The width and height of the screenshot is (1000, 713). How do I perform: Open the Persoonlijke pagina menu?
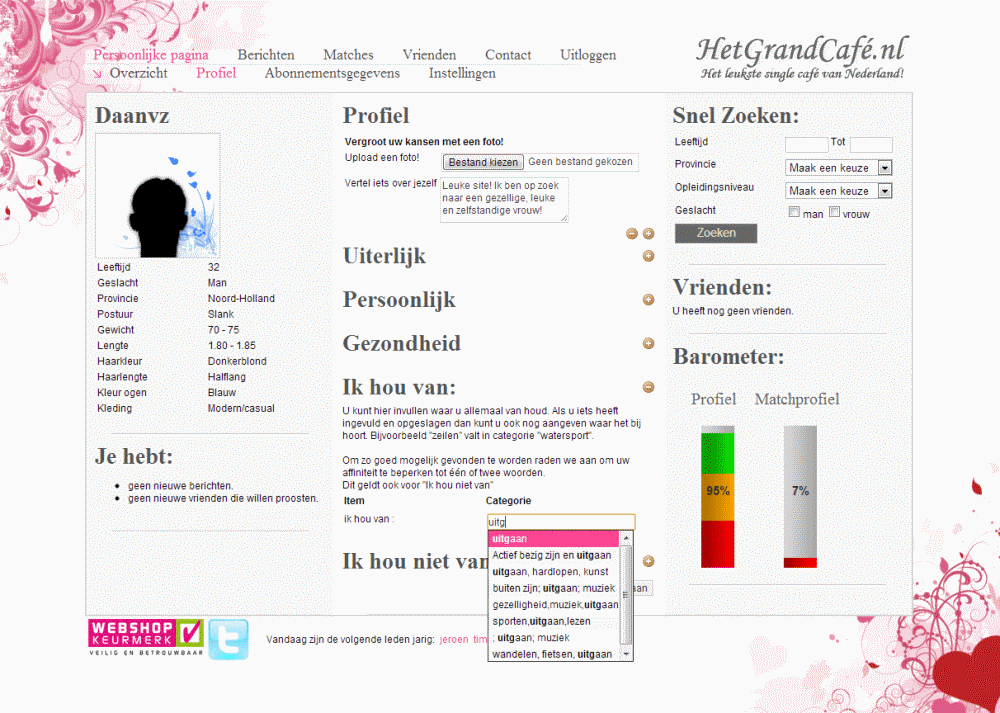coord(151,55)
